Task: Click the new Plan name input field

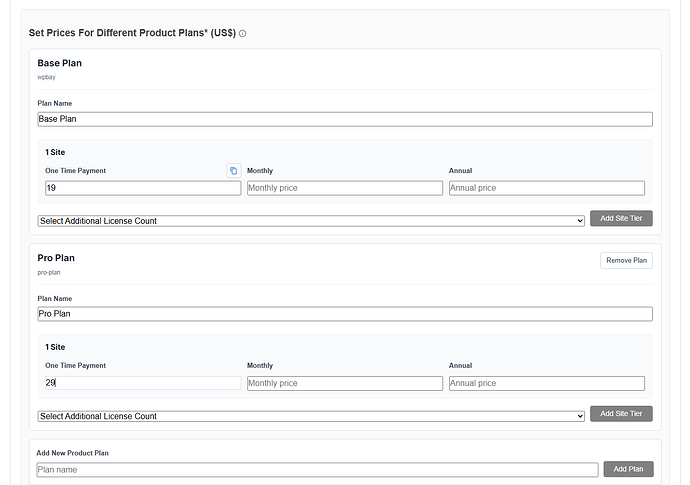Action: pos(317,470)
